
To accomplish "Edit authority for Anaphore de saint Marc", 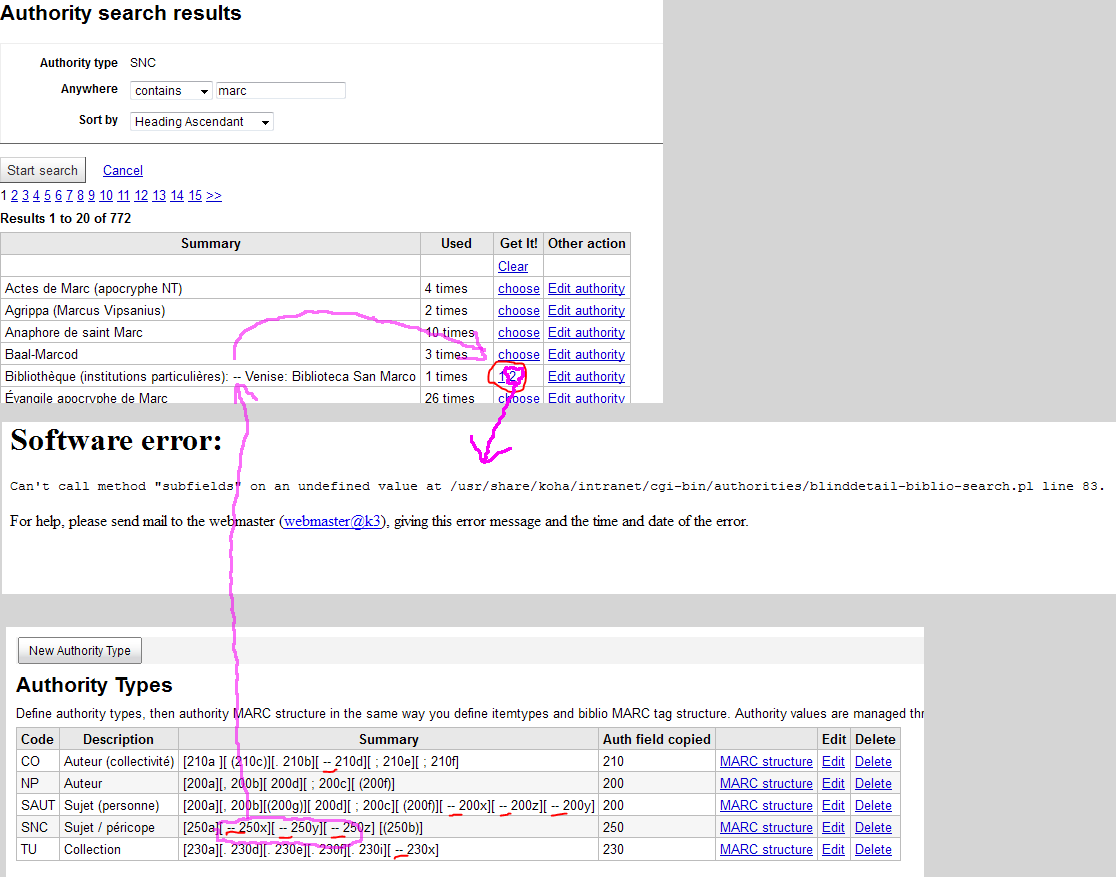I will coord(586,333).
